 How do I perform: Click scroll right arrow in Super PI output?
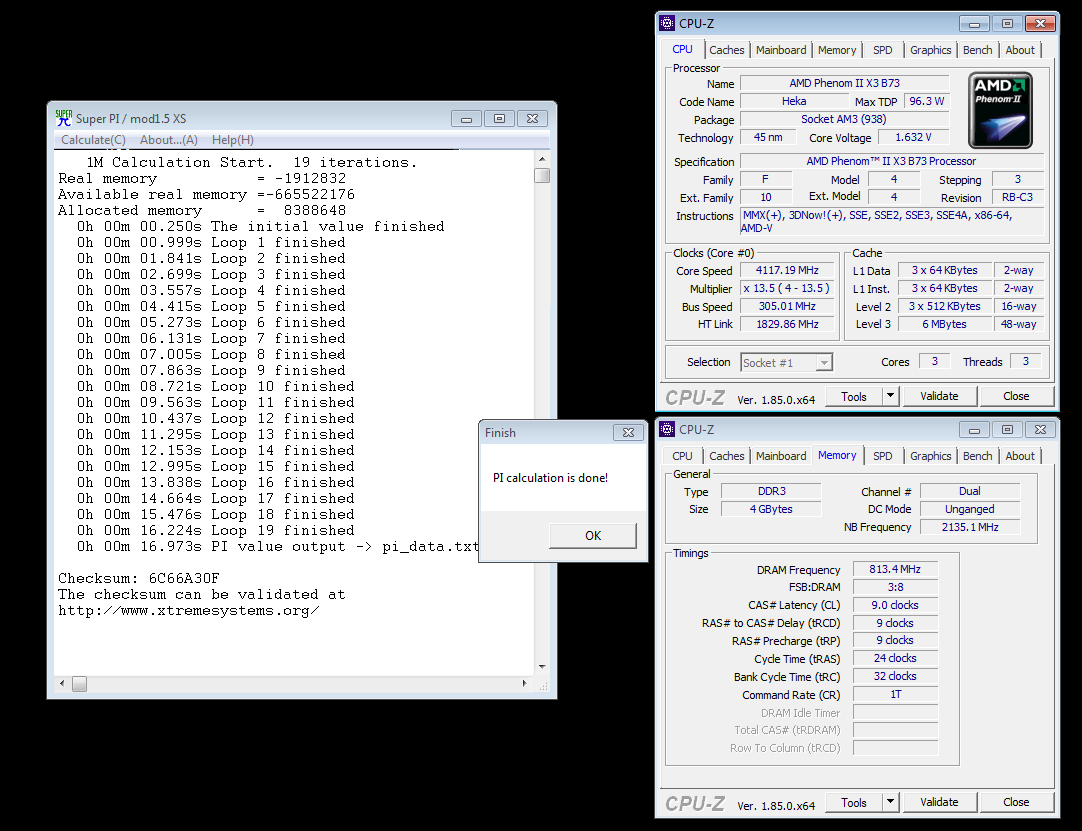[524, 684]
